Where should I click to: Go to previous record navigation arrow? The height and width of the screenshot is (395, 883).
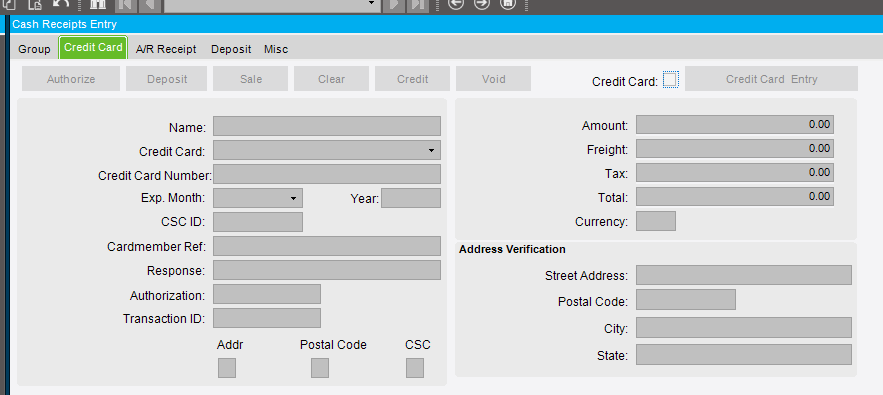[x=150, y=5]
